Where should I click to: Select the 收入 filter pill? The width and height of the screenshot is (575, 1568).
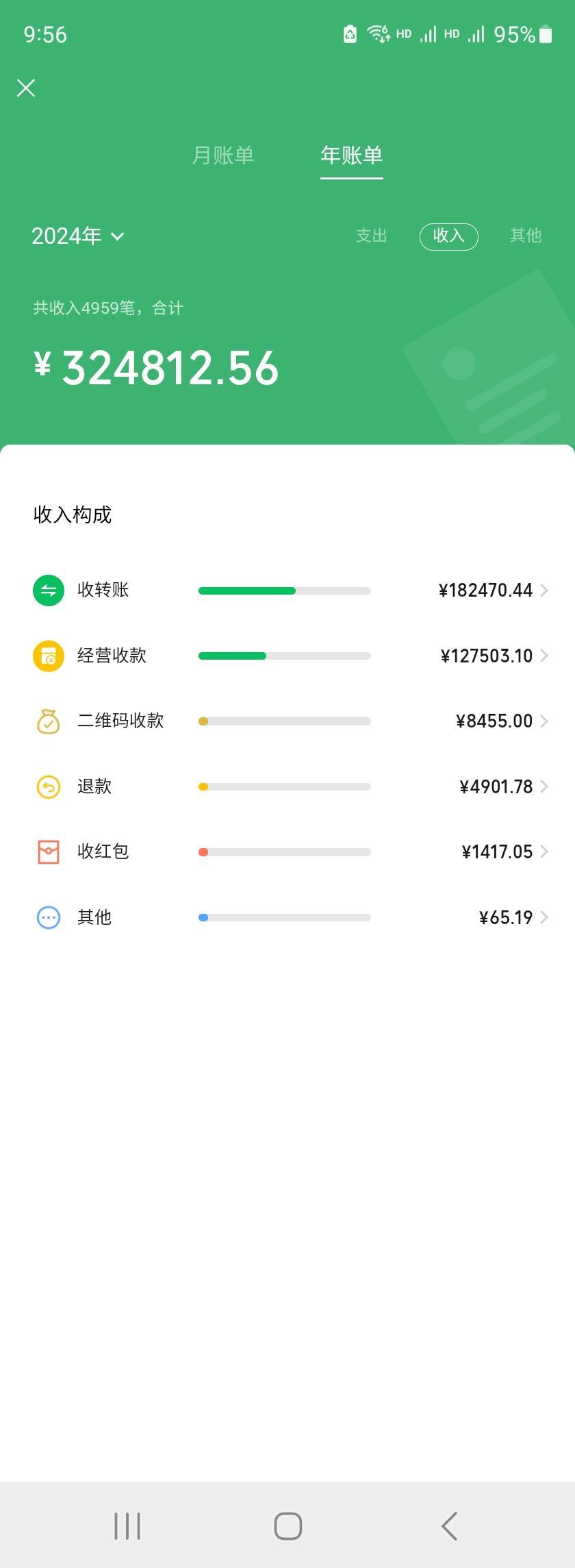[449, 236]
